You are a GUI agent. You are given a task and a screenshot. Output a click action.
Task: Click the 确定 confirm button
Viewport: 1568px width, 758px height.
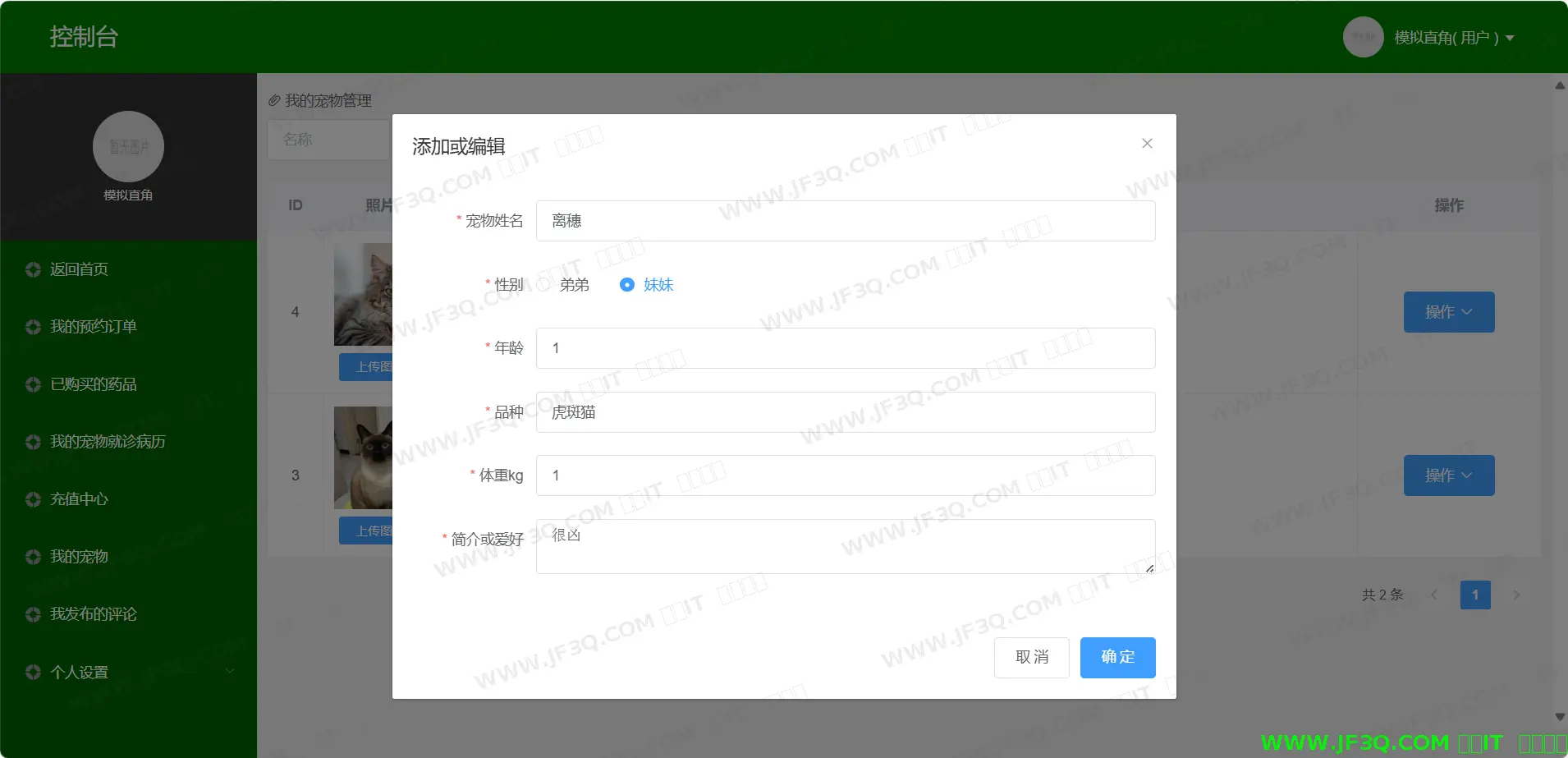click(1117, 657)
